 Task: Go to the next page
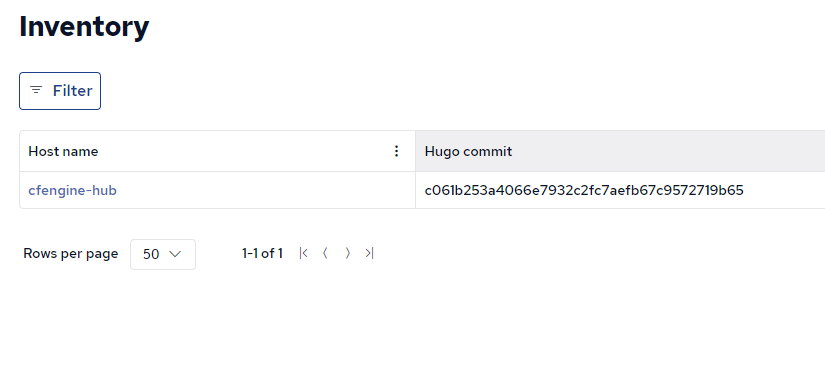coord(347,253)
